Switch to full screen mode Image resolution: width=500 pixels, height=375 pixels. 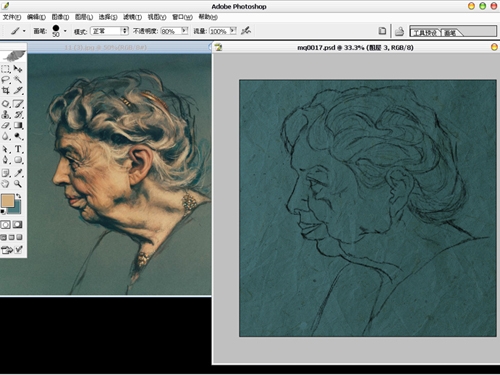pos(19,237)
